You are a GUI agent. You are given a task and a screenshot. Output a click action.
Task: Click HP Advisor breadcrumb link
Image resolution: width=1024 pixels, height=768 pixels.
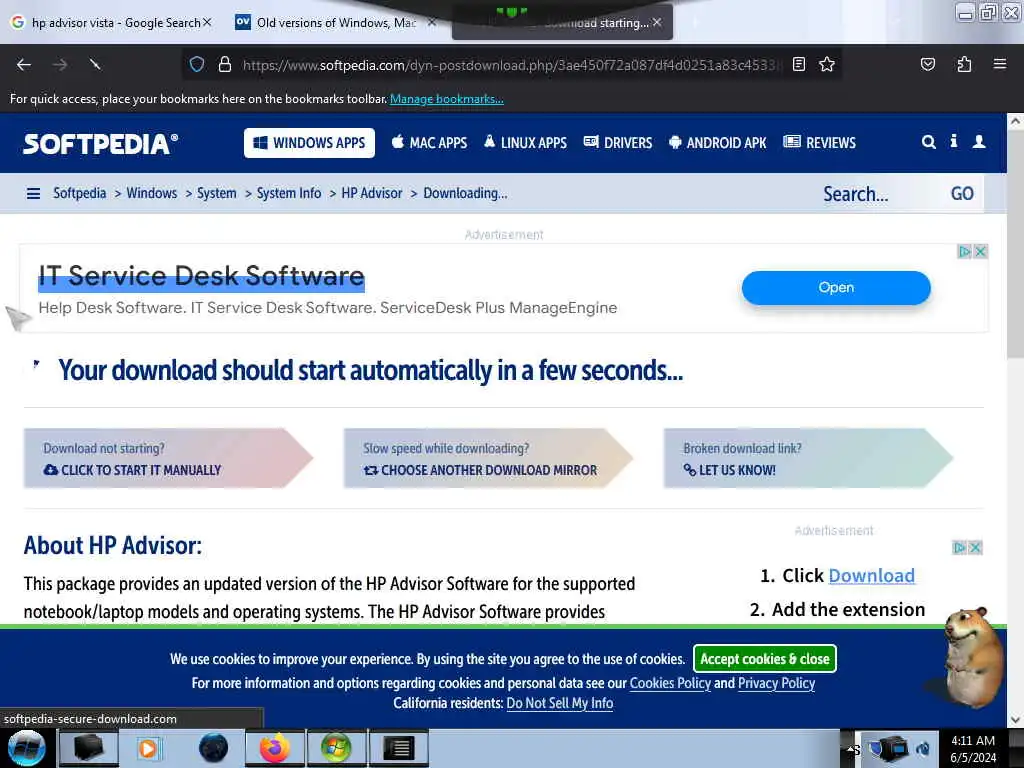click(x=372, y=193)
